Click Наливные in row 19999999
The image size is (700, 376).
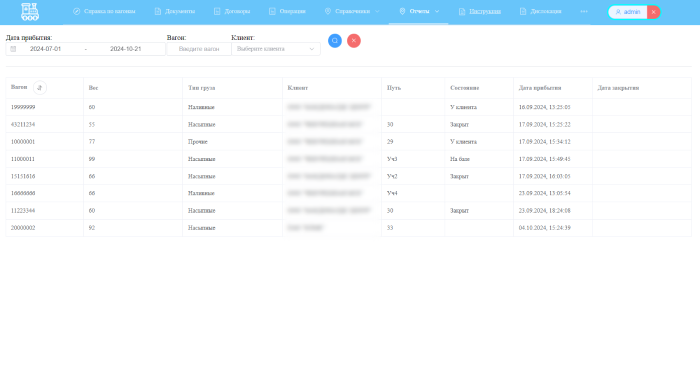click(x=201, y=107)
